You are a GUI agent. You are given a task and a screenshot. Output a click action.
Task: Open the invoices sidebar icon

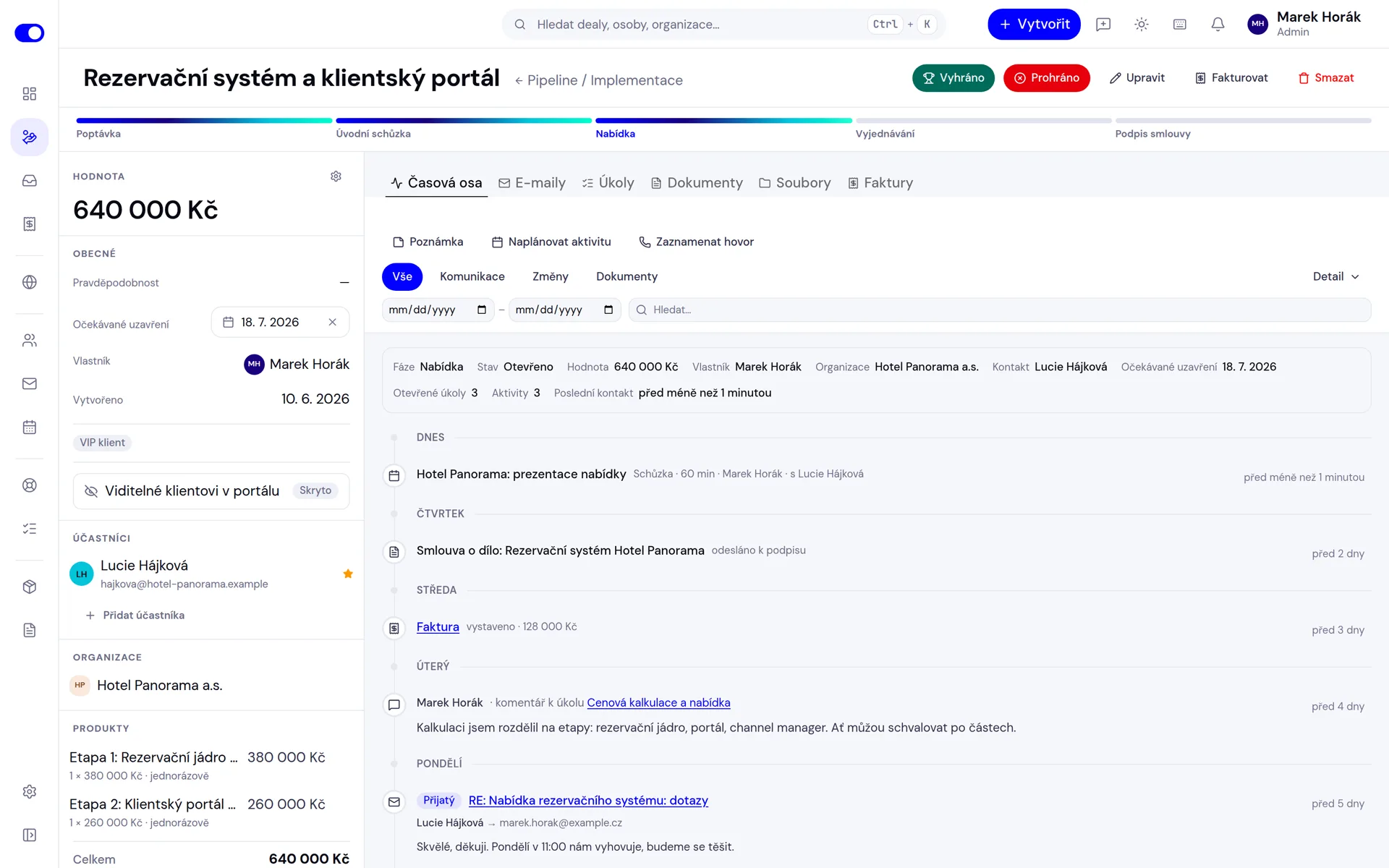pyautogui.click(x=29, y=224)
